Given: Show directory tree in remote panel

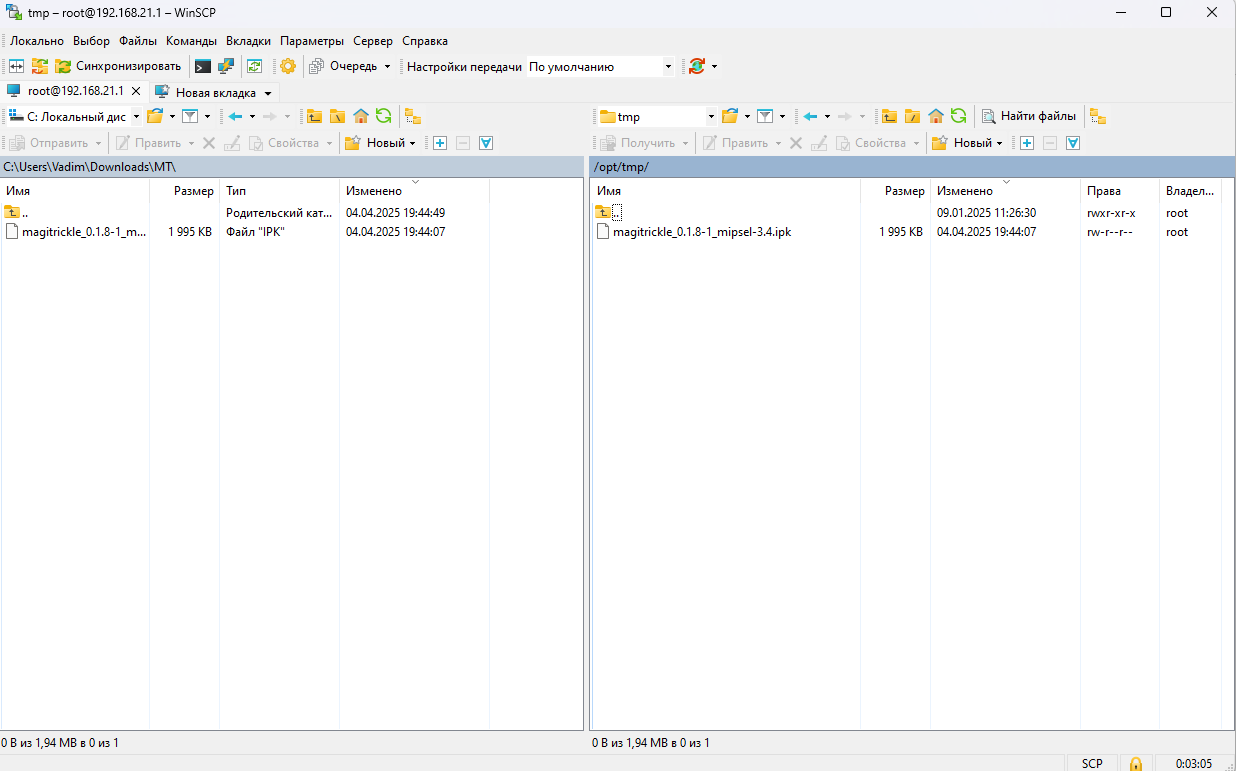Looking at the screenshot, I should [1098, 116].
